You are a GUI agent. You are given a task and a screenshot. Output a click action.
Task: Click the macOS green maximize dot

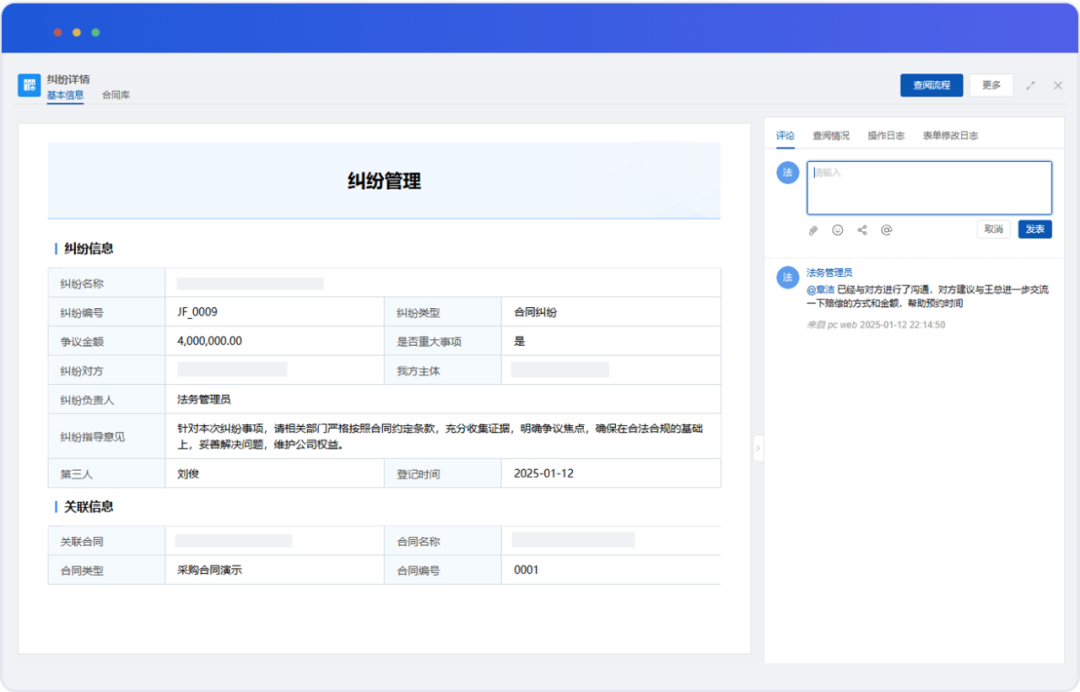tap(96, 32)
